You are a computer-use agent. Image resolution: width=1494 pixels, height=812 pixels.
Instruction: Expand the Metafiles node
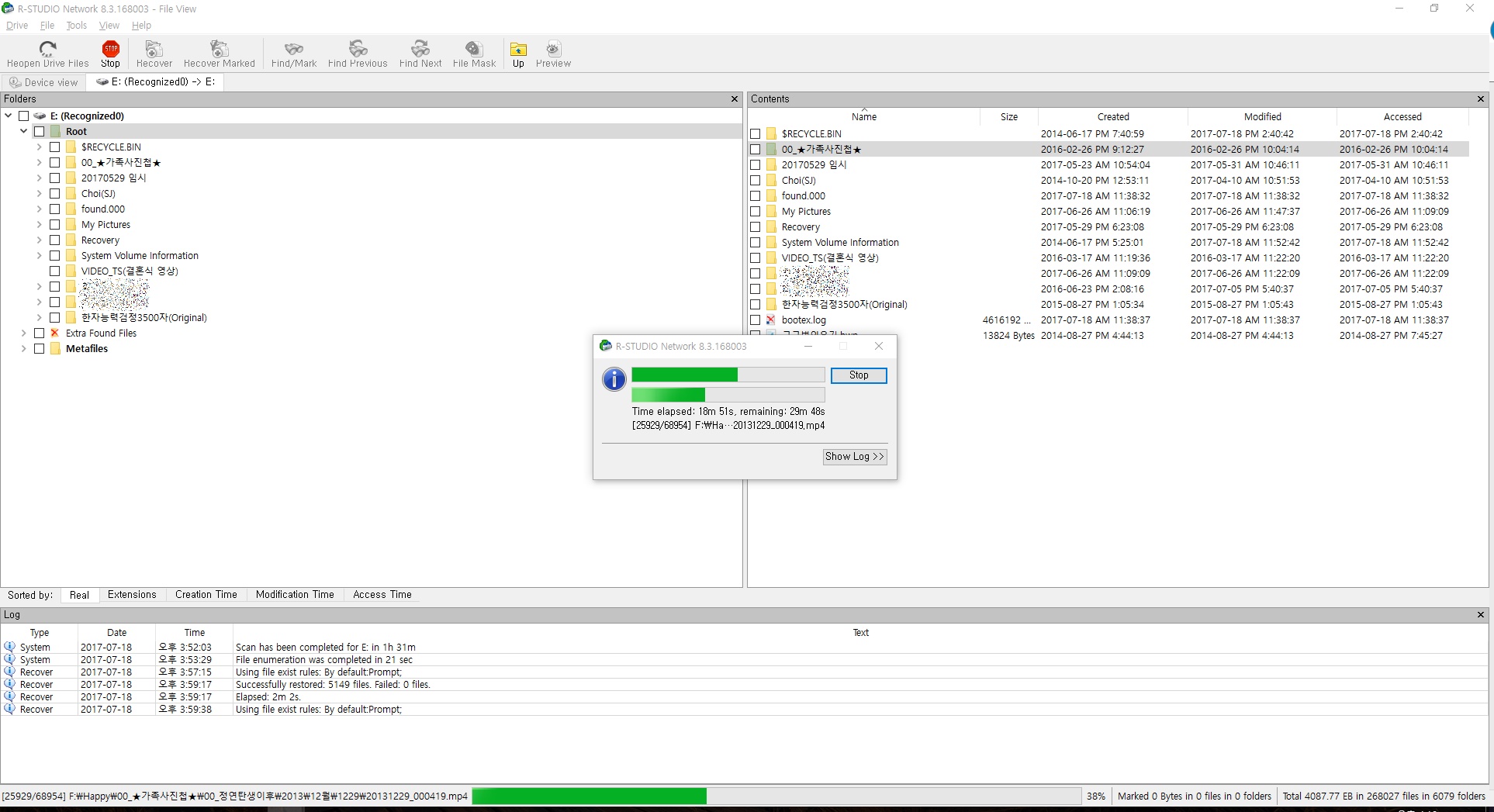[24, 348]
